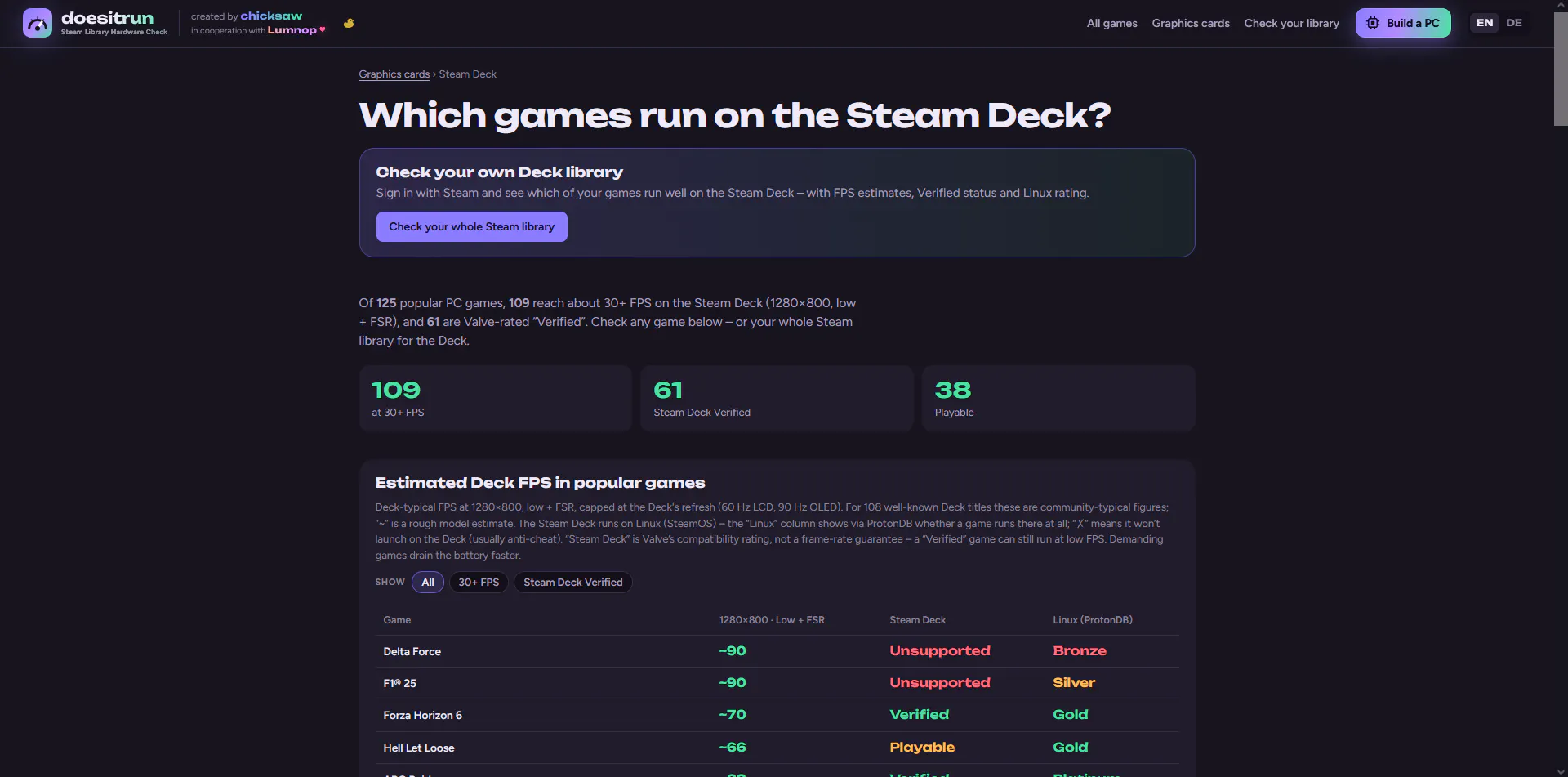The height and width of the screenshot is (777, 1568).
Task: Click Hell Let Loose's Playable status
Action: coord(922,748)
